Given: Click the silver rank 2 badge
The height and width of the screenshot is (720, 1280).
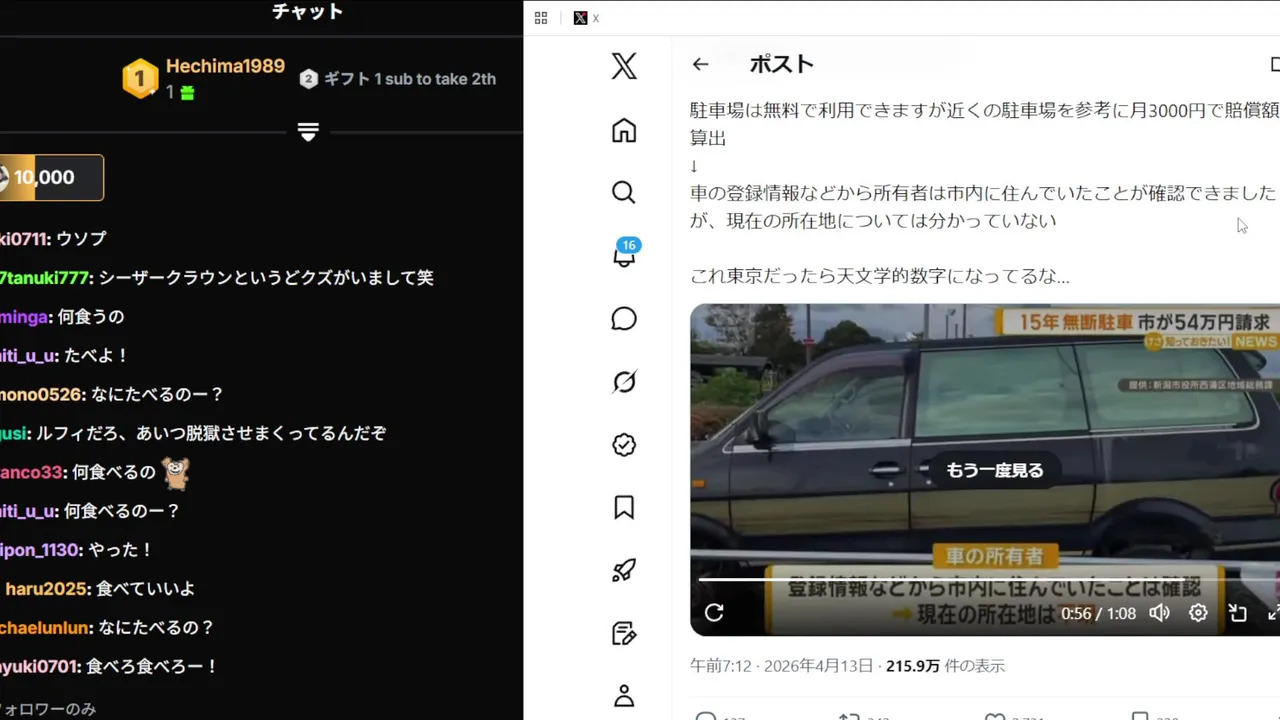Looking at the screenshot, I should [309, 79].
